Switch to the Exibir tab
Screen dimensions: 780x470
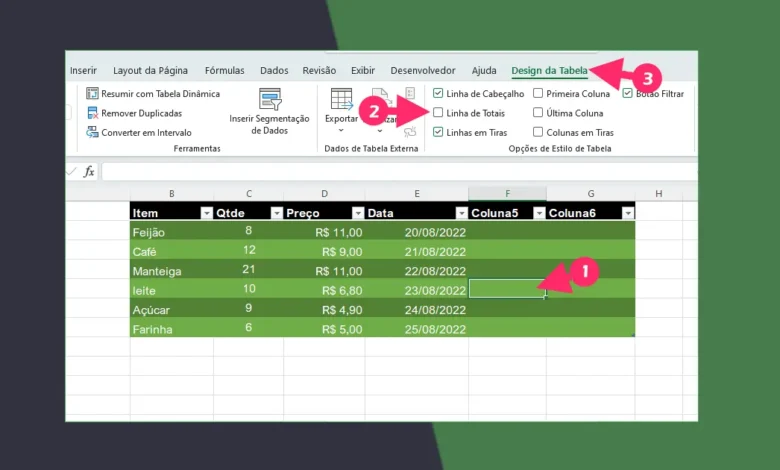coord(363,71)
